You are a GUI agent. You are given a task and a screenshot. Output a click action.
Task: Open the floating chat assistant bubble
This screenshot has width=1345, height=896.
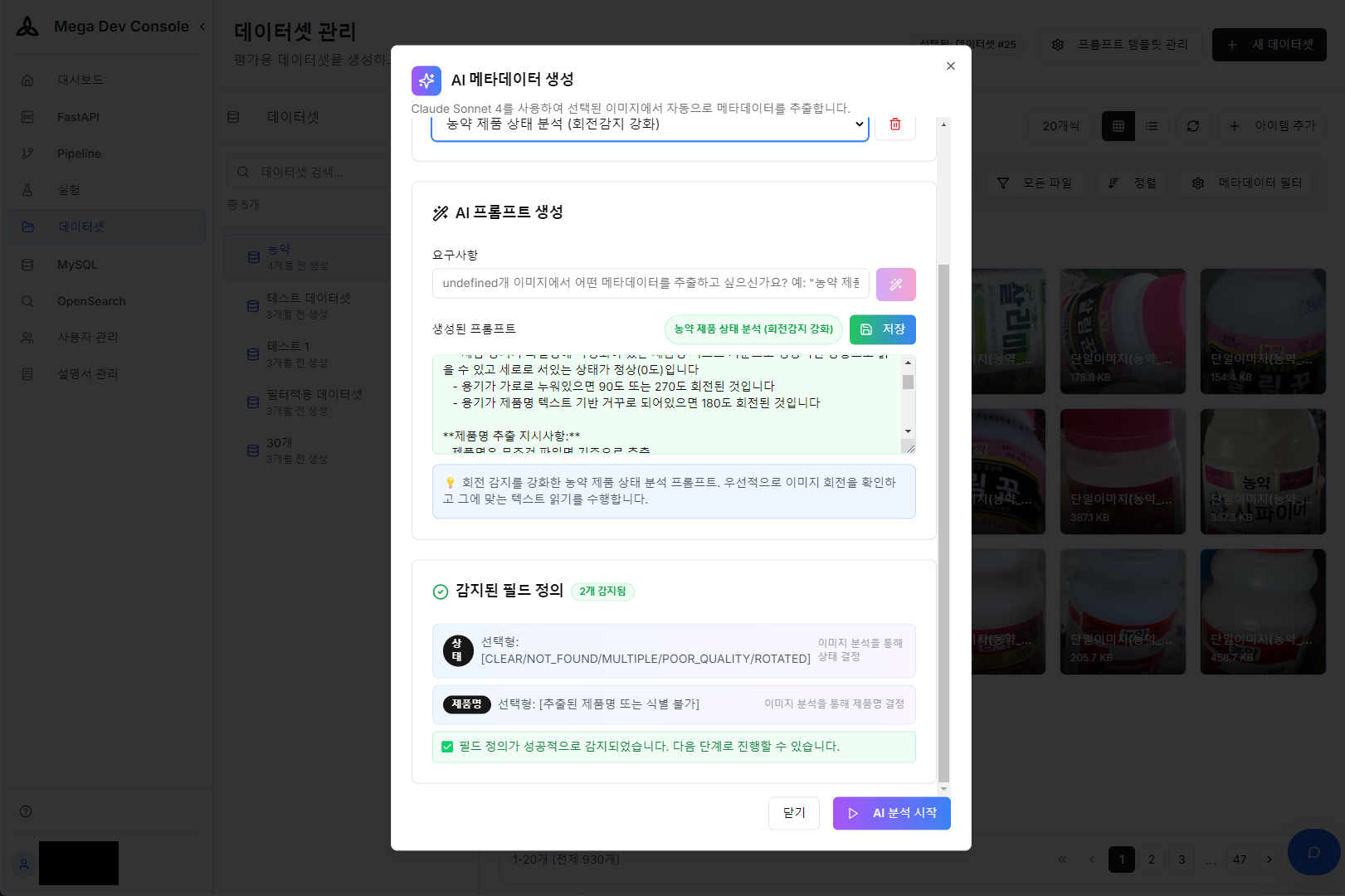tap(1313, 852)
